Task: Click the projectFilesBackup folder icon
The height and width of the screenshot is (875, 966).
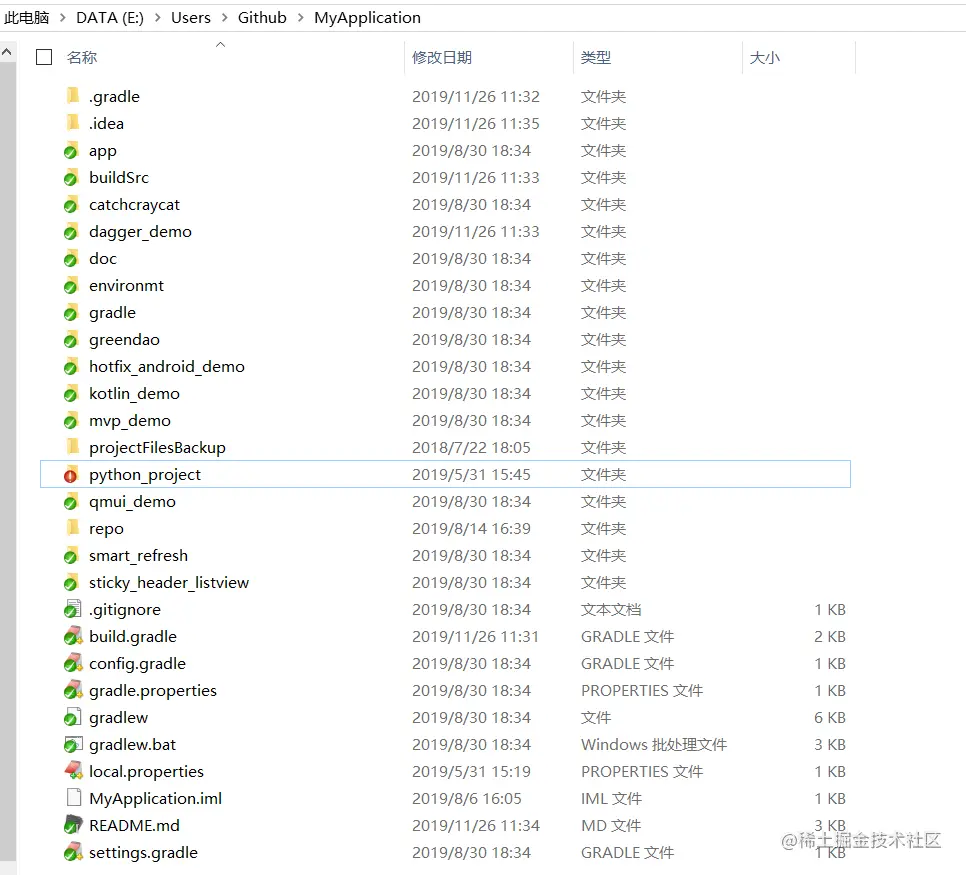Action: (73, 447)
